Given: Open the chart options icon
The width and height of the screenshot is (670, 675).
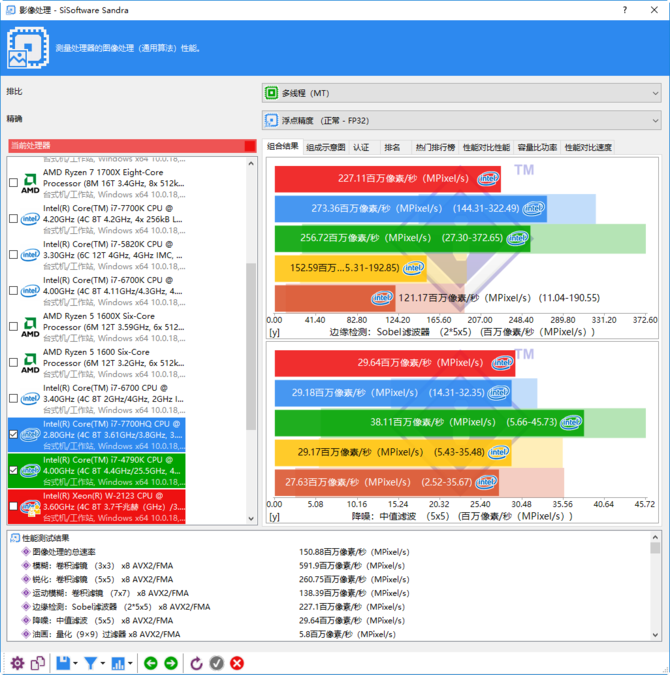Looking at the screenshot, I should point(118,663).
